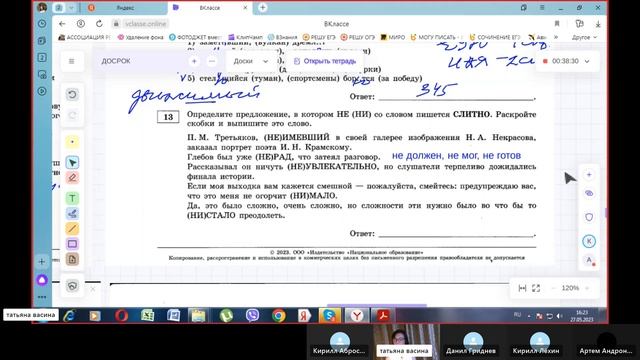Click the A avatar with red dot

(x=589, y=260)
